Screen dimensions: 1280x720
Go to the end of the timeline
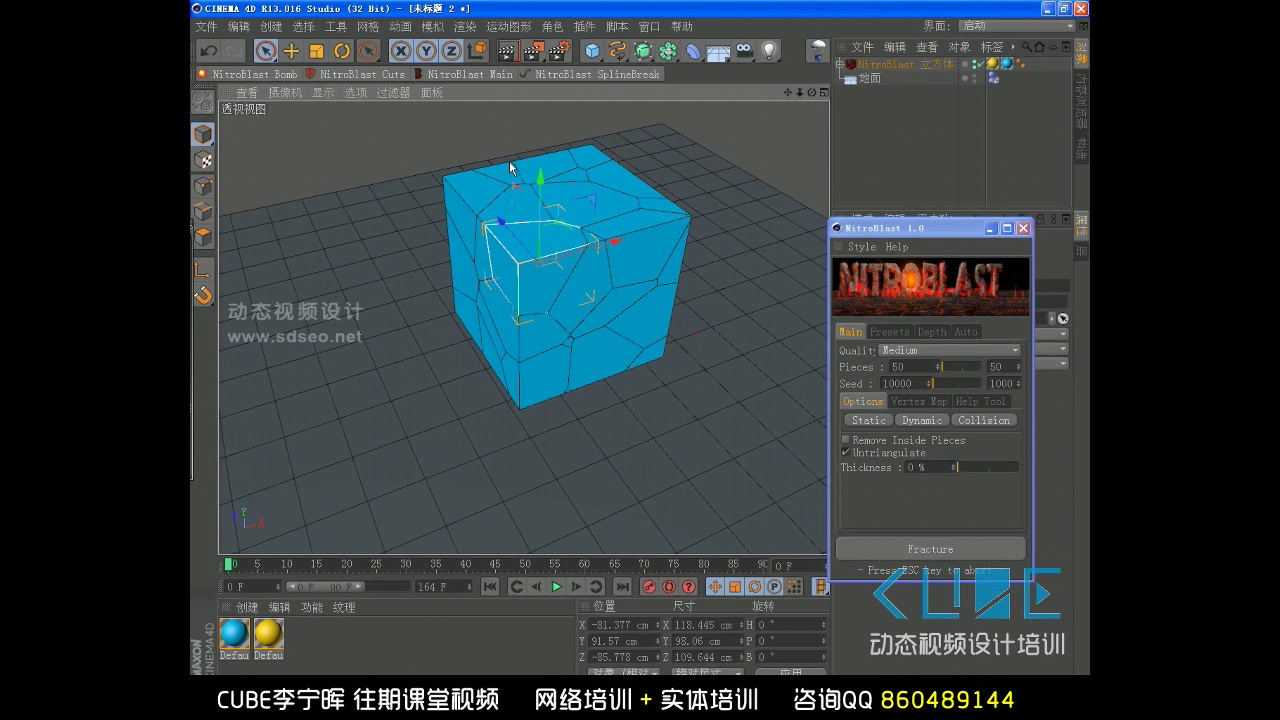(x=622, y=587)
